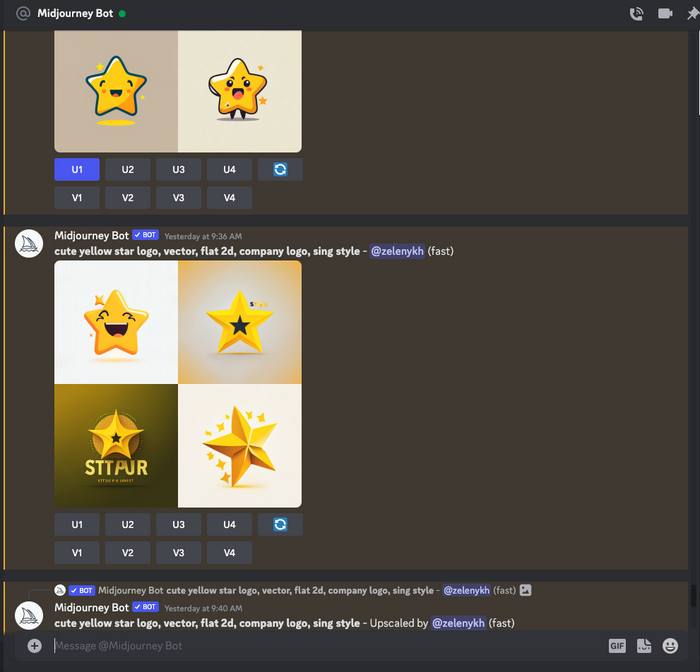Click Midjourney Bot username at 9:36 AM message
This screenshot has width=700, height=672.
pos(92,235)
